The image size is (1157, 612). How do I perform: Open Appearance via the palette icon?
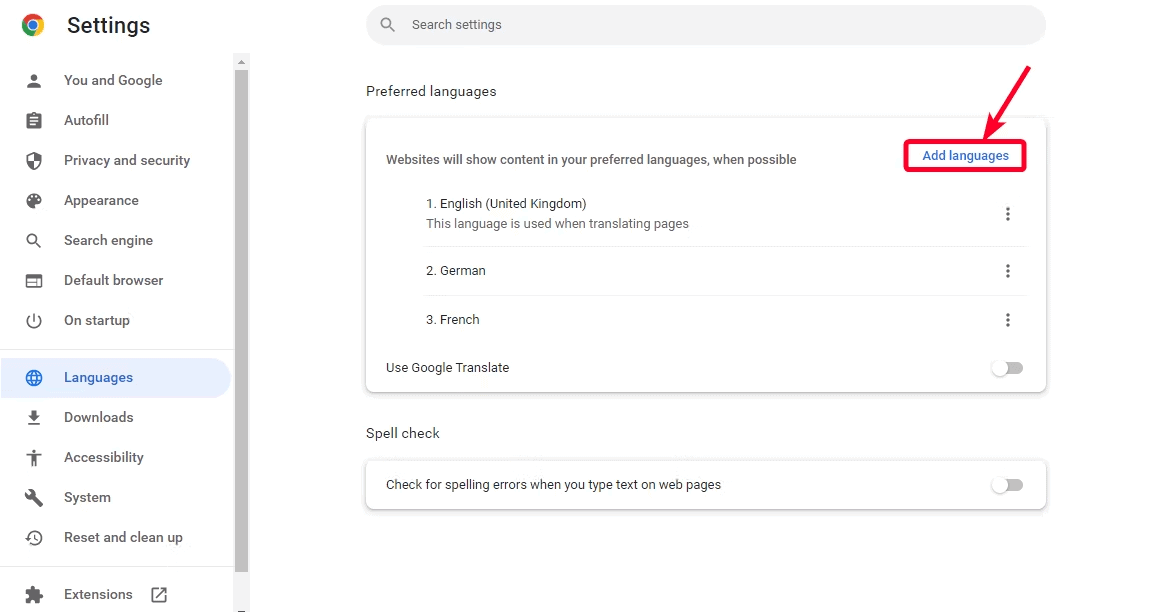[x=35, y=200]
